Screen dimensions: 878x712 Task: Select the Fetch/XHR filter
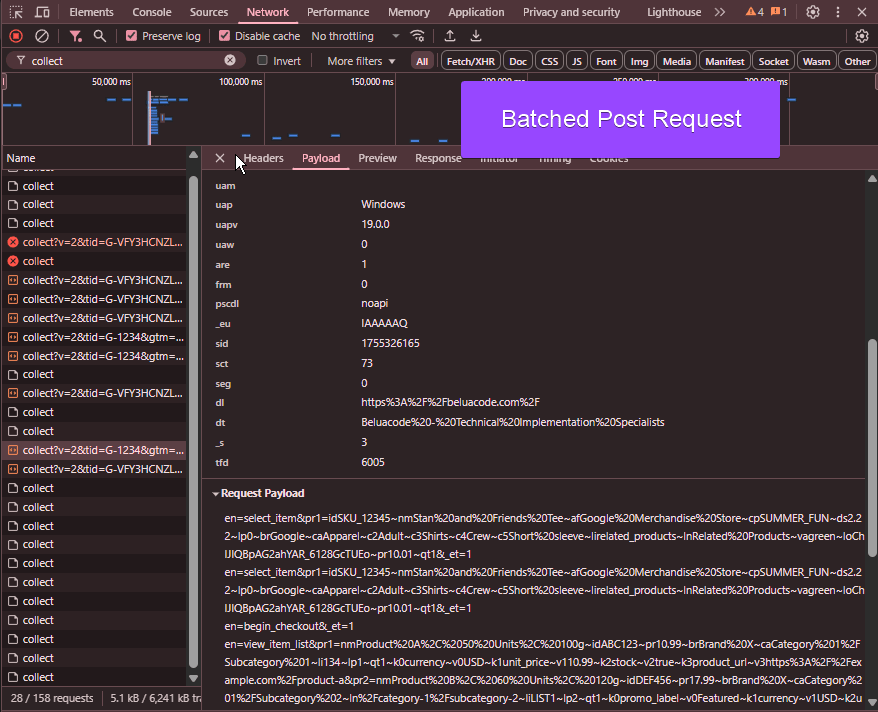470,60
